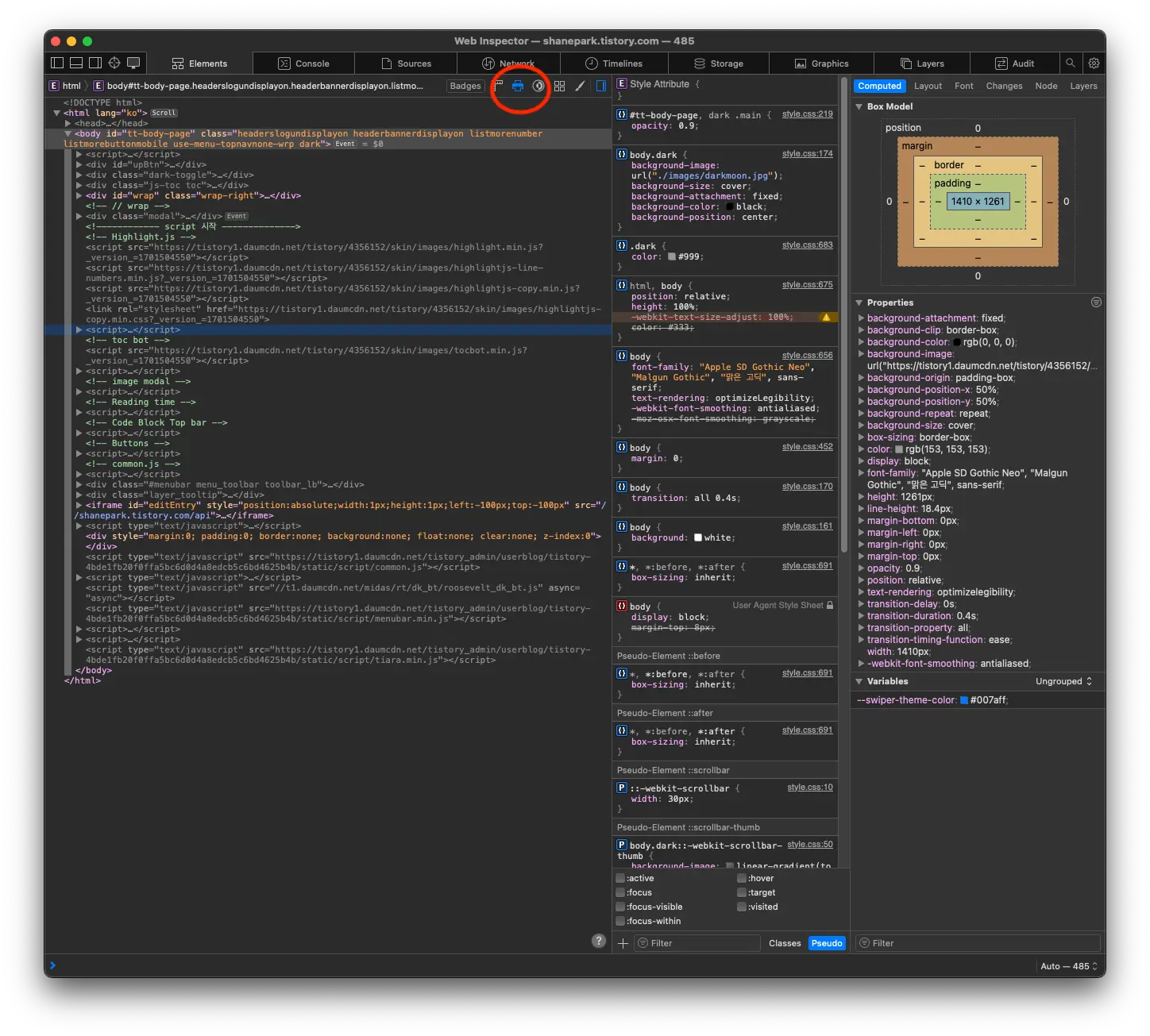
Task: Expand the dark-toggle div node
Action: pos(79,175)
